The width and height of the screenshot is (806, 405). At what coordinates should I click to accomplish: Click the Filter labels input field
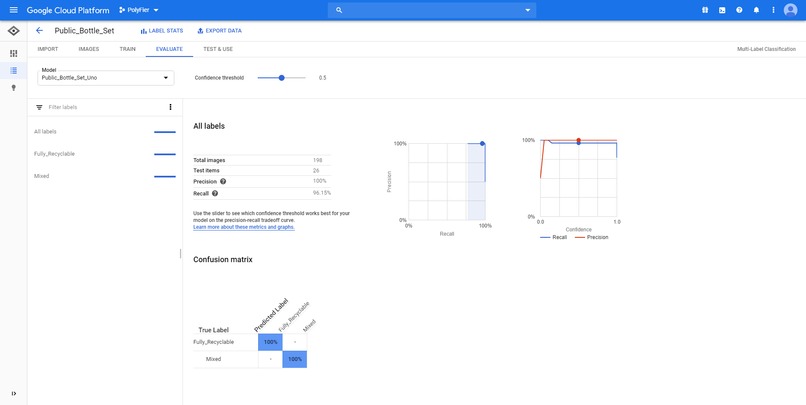[103, 107]
